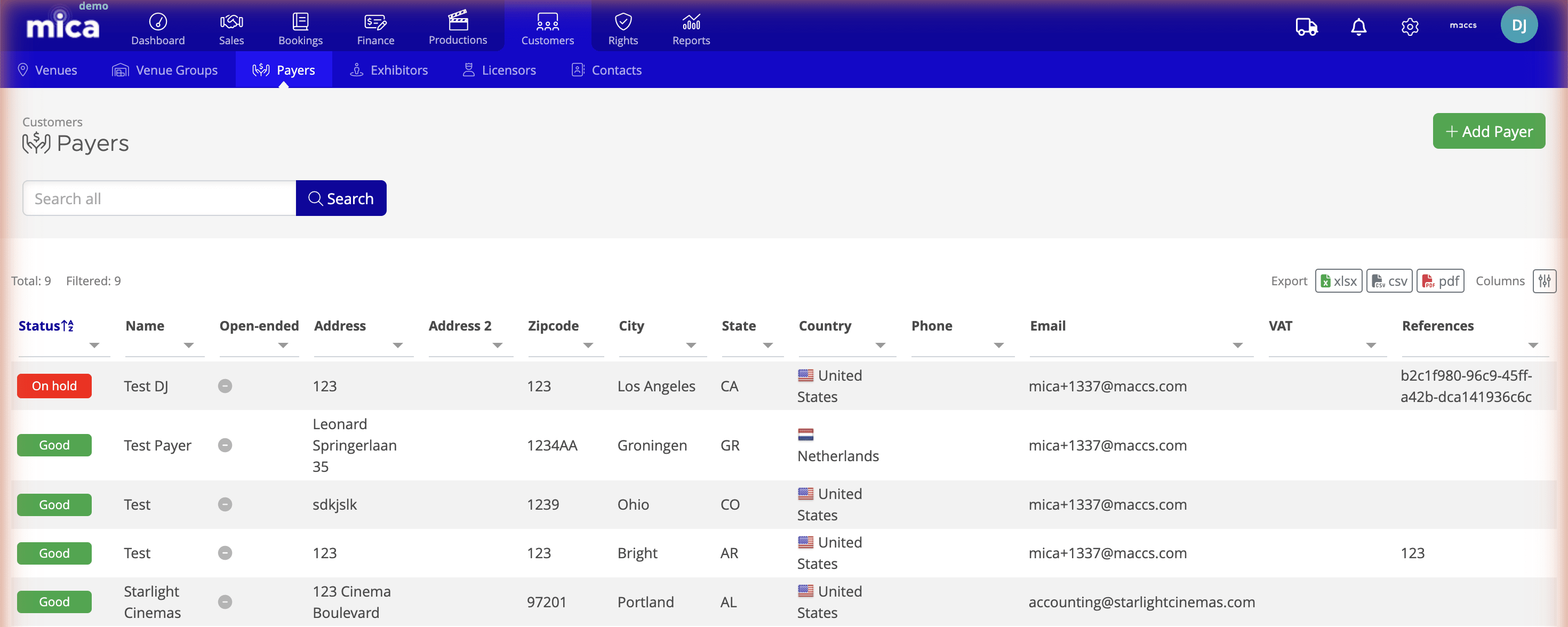Open settings with the gear icon
Viewport: 1568px width, 627px height.
(x=1410, y=27)
